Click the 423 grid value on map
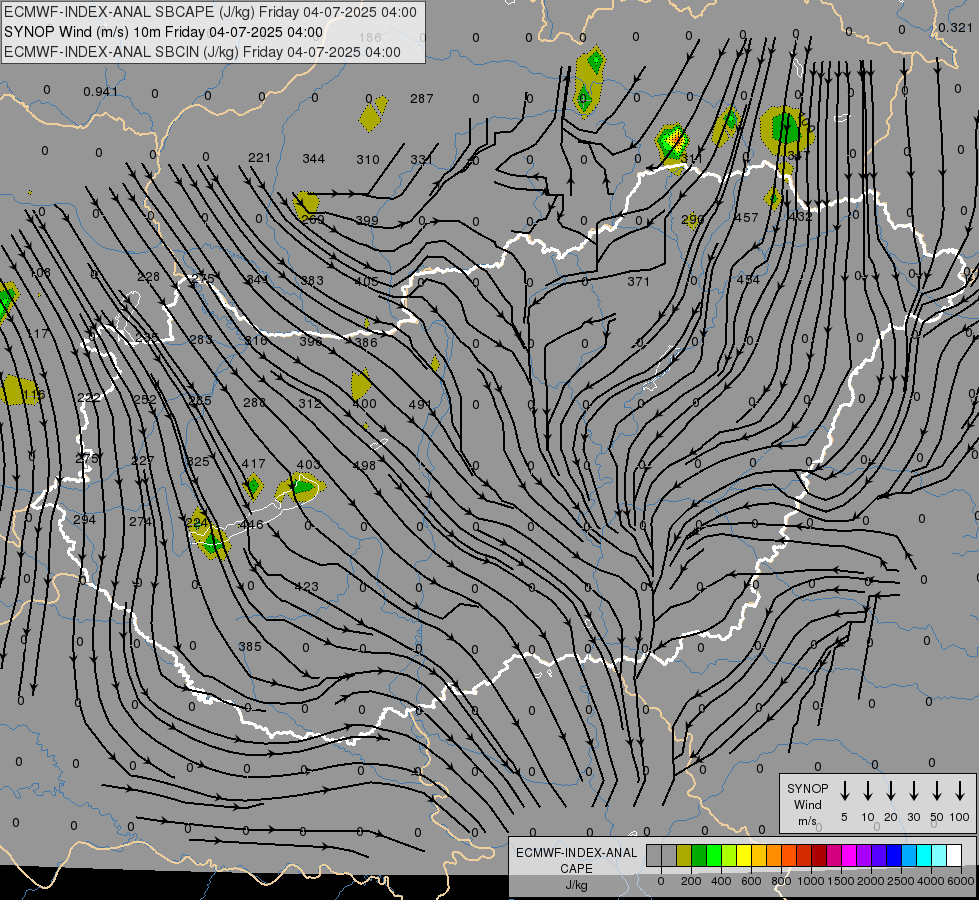This screenshot has width=979, height=900. 307,586
